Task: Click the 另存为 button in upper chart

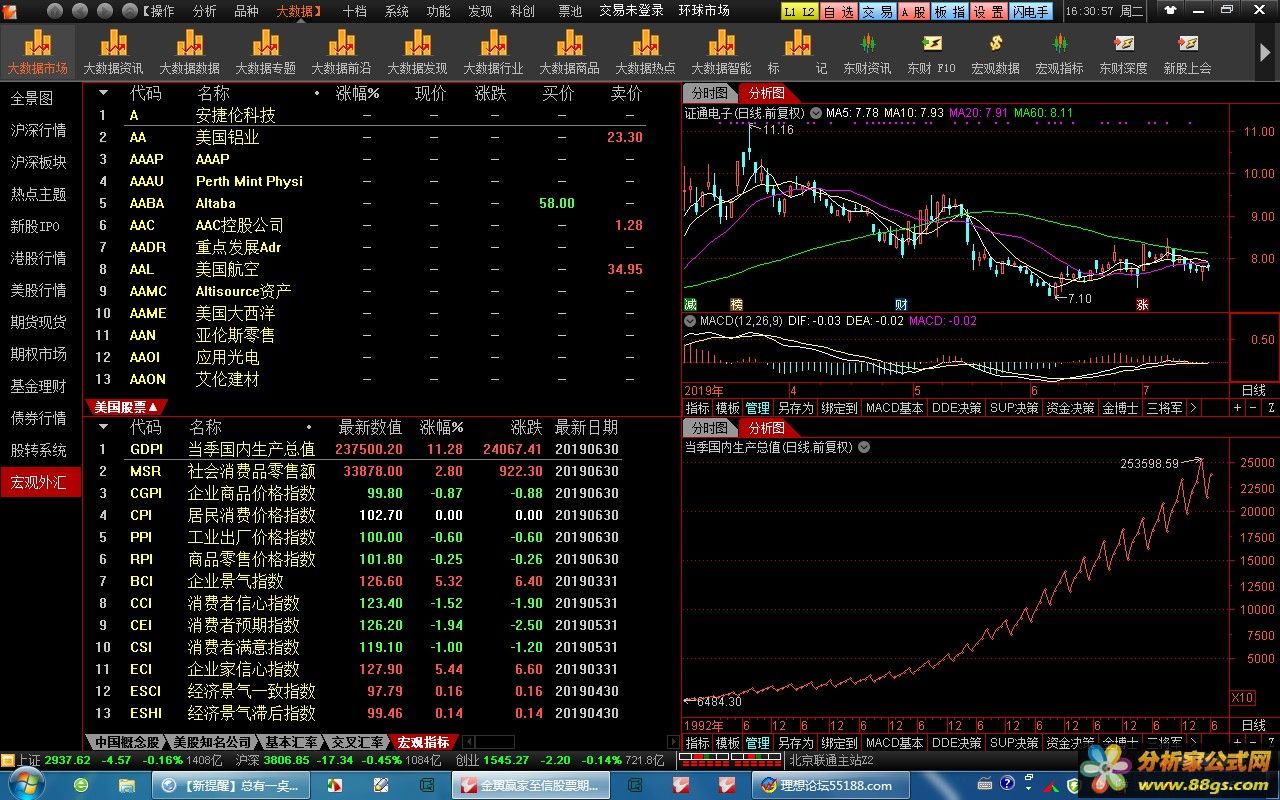Action: click(x=795, y=408)
